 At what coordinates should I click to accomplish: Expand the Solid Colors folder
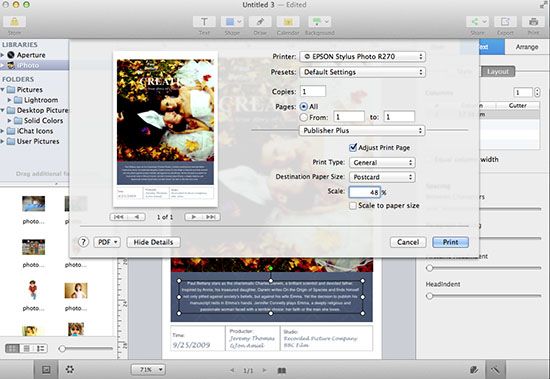point(9,121)
